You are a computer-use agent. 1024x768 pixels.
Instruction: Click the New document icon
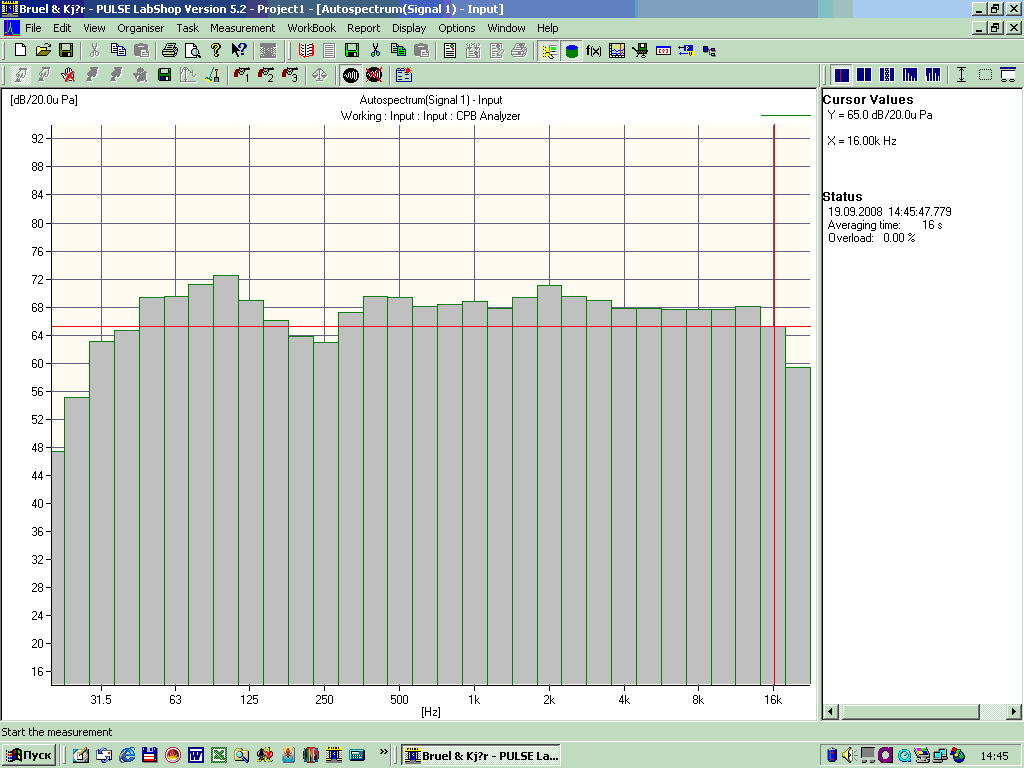(x=20, y=50)
